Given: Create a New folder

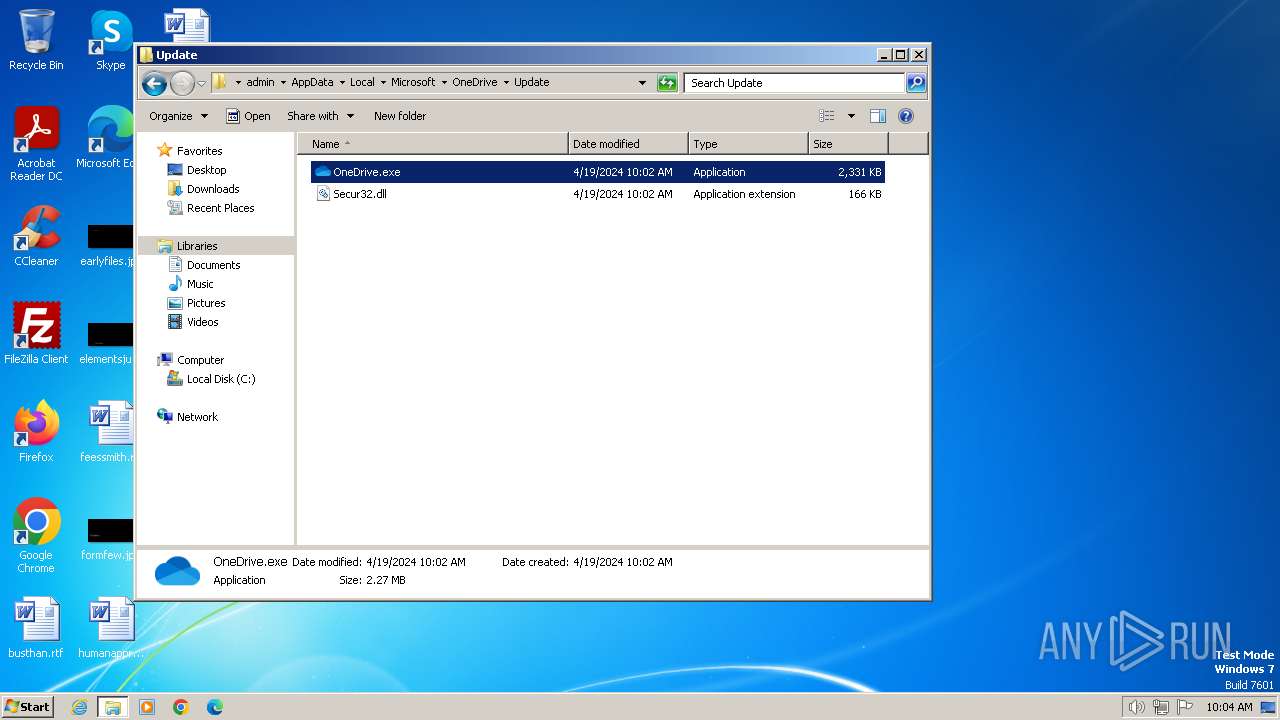Looking at the screenshot, I should [400, 116].
